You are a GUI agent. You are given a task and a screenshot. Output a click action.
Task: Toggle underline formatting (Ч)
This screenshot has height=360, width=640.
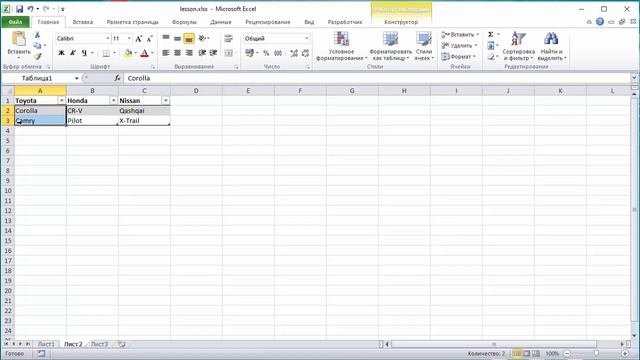84,53
